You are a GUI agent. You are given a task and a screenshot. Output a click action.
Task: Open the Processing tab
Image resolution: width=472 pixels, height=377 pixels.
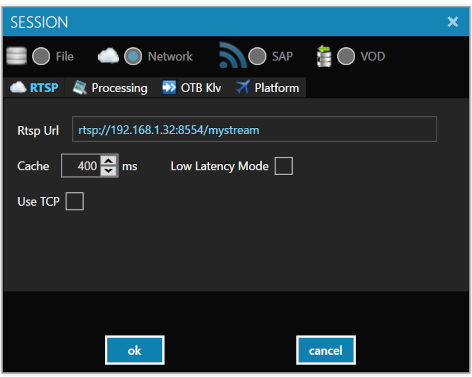tap(110, 88)
